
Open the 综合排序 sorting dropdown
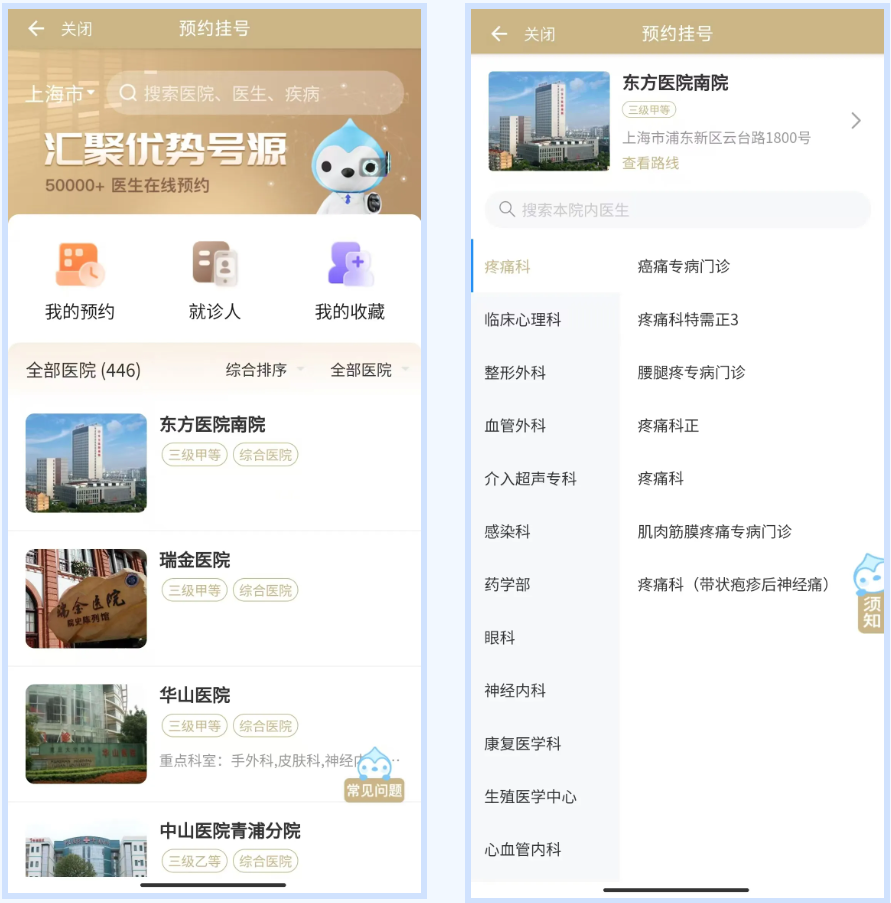(264, 370)
